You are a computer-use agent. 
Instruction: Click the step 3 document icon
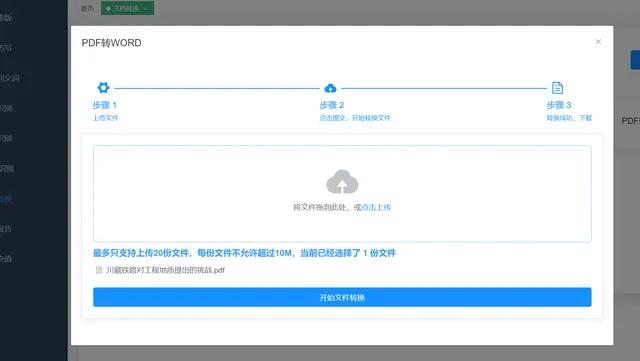[x=557, y=88]
